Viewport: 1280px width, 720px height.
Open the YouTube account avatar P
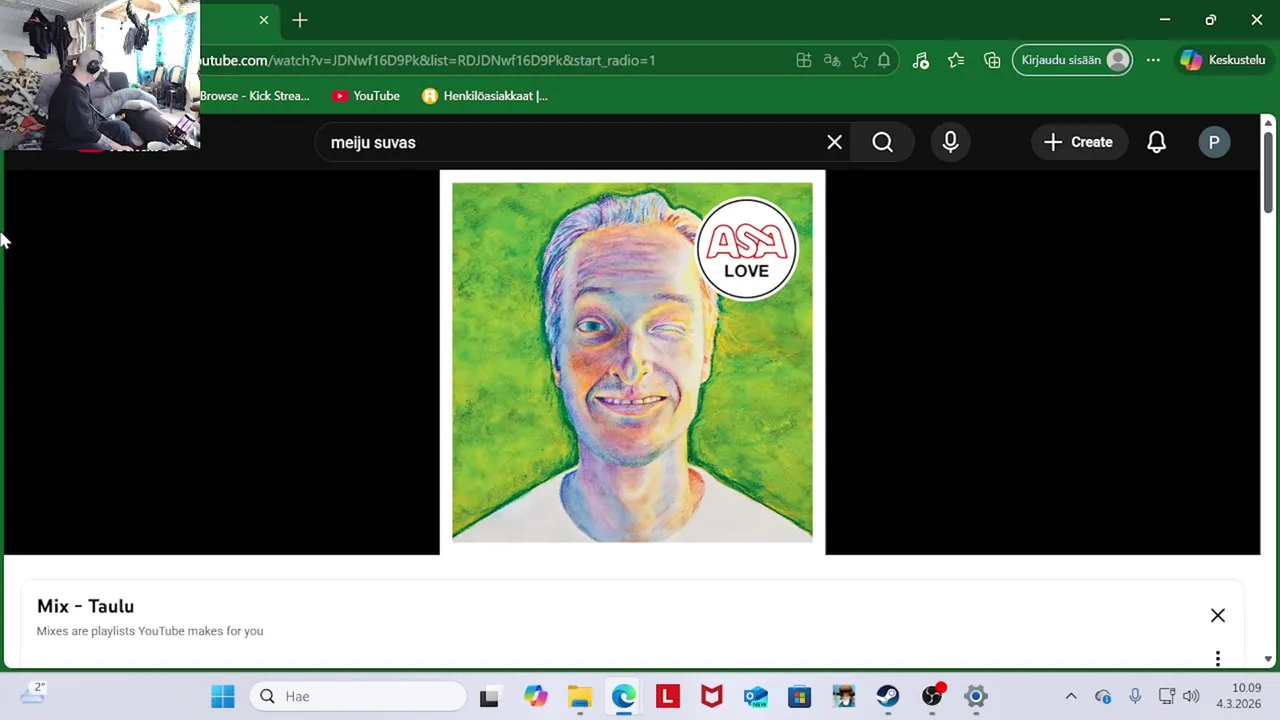click(x=1214, y=142)
